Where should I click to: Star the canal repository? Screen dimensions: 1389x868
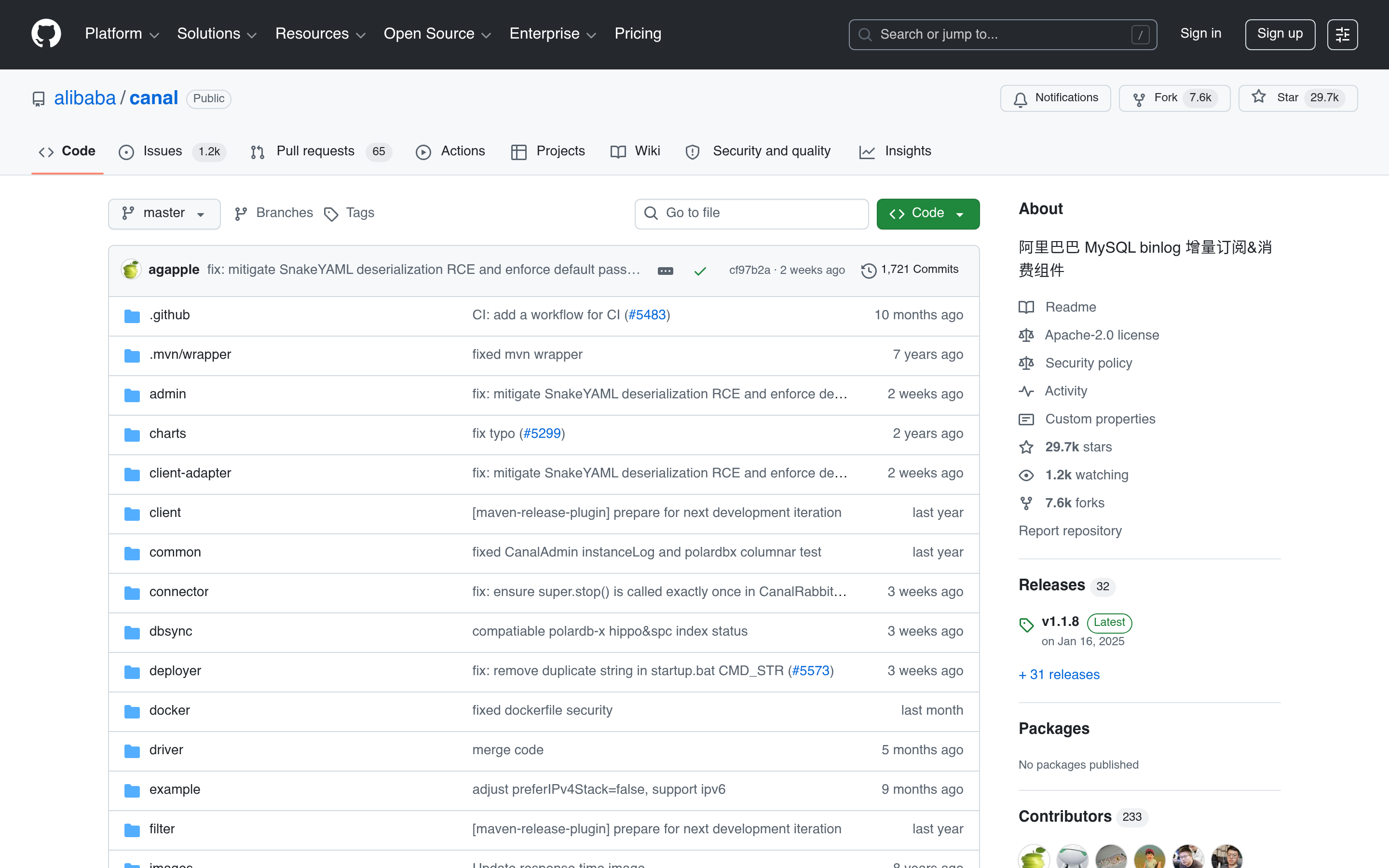coord(1298,98)
